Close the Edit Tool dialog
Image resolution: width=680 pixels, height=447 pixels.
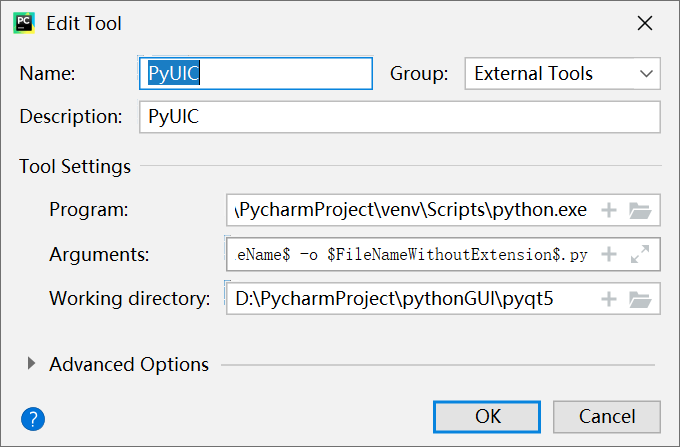[x=645, y=23]
